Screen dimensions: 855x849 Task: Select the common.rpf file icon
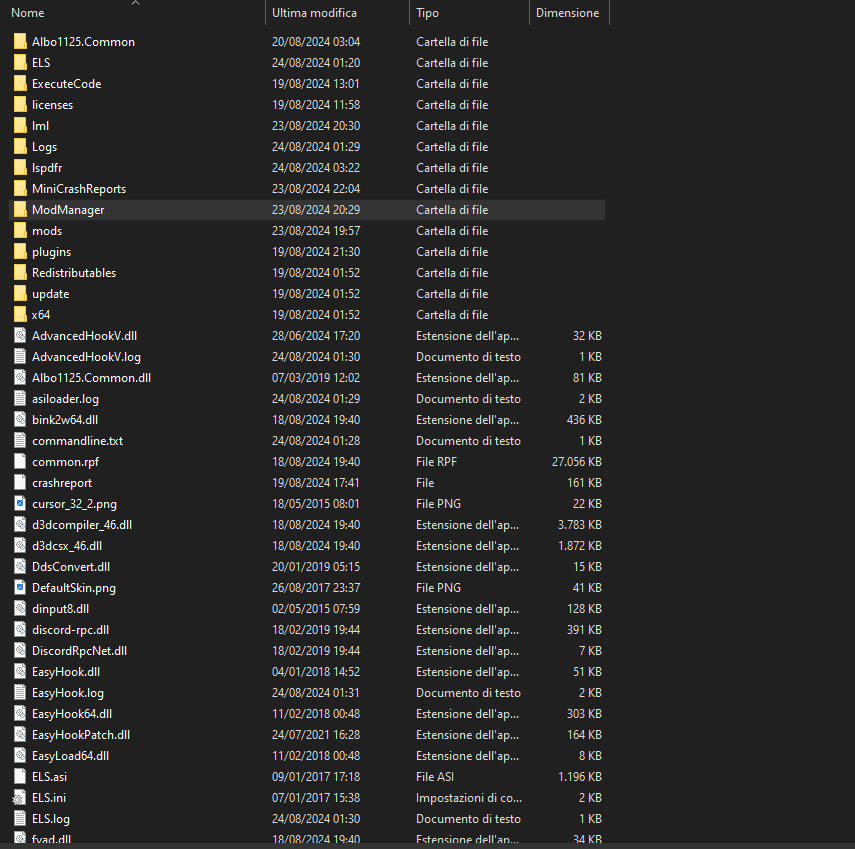[20, 462]
